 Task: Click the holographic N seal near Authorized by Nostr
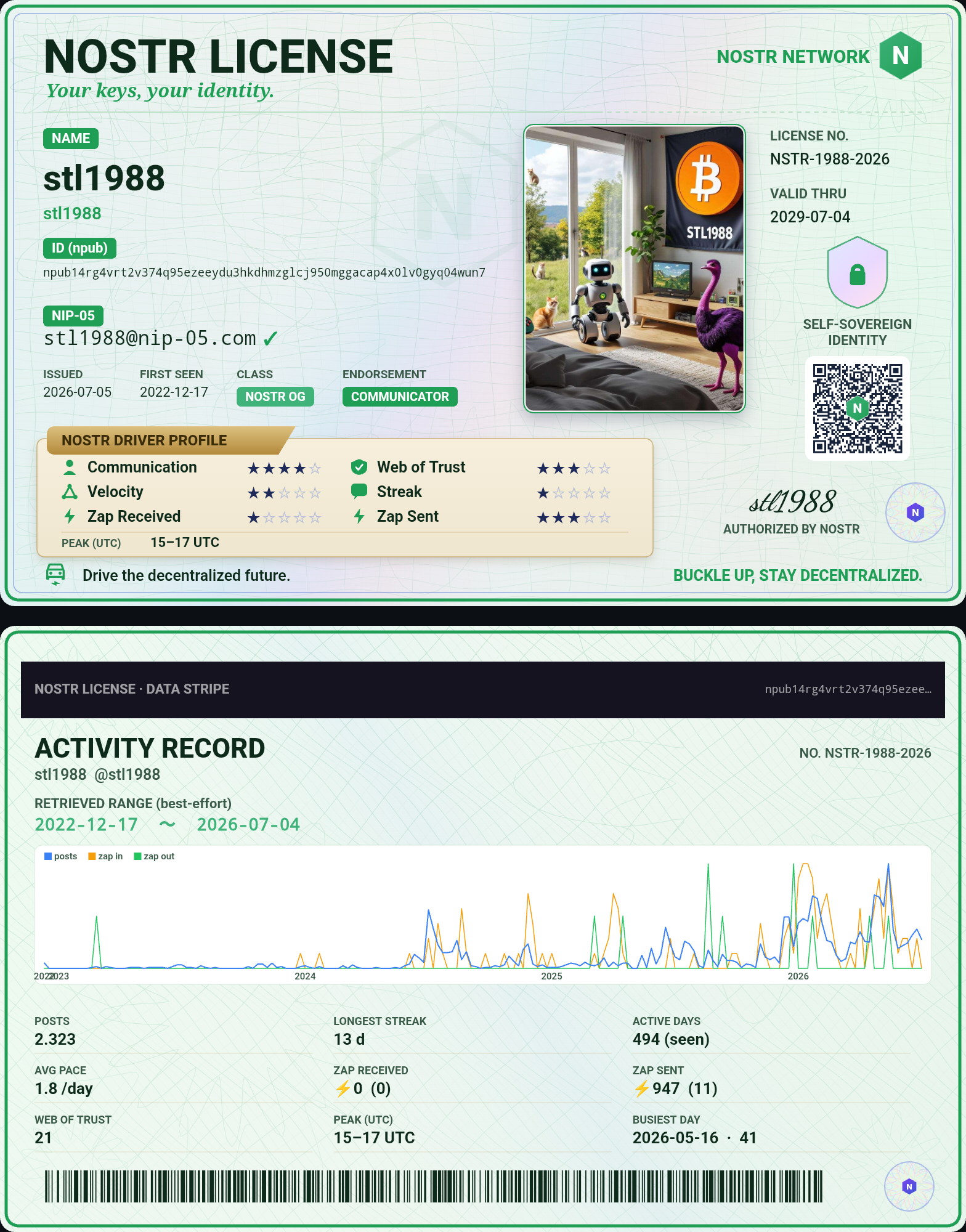click(915, 512)
